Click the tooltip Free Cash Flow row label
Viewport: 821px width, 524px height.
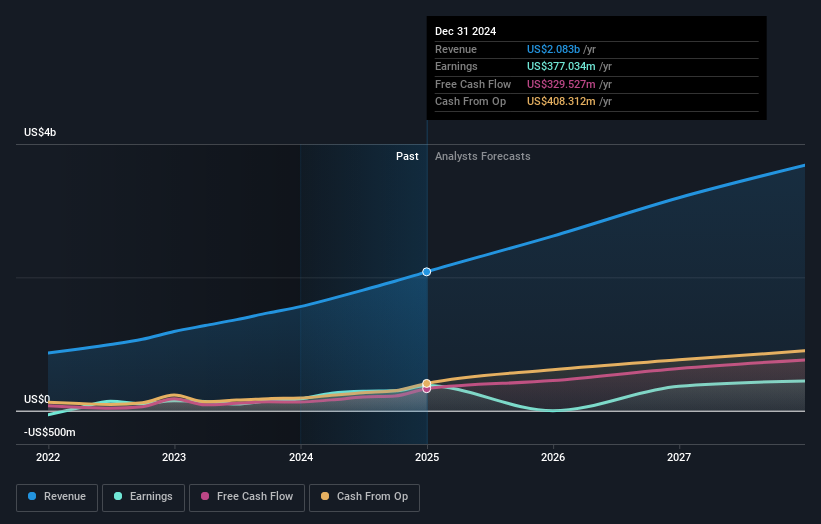tap(473, 84)
